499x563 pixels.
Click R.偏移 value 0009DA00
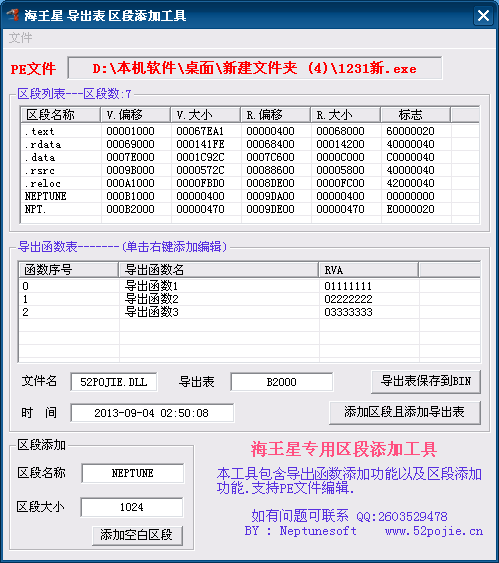[270, 196]
